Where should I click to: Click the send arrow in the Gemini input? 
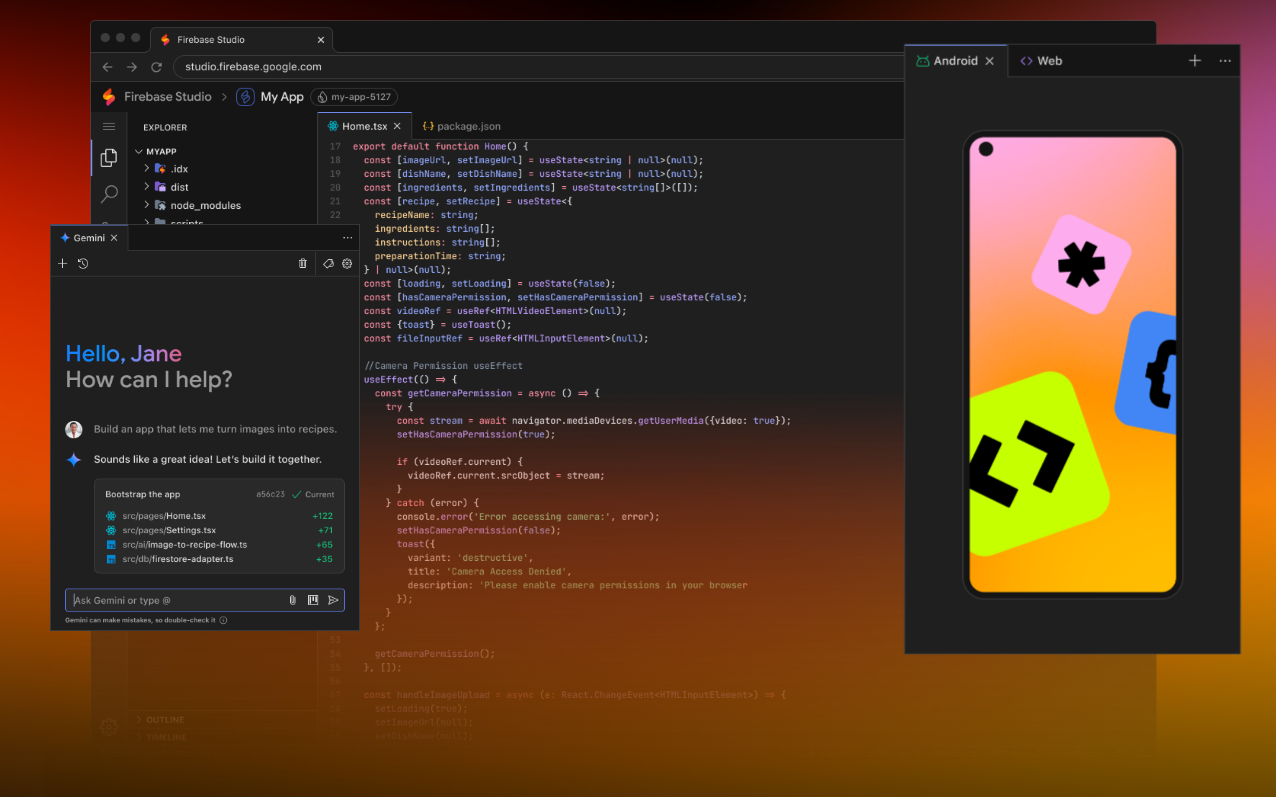334,599
